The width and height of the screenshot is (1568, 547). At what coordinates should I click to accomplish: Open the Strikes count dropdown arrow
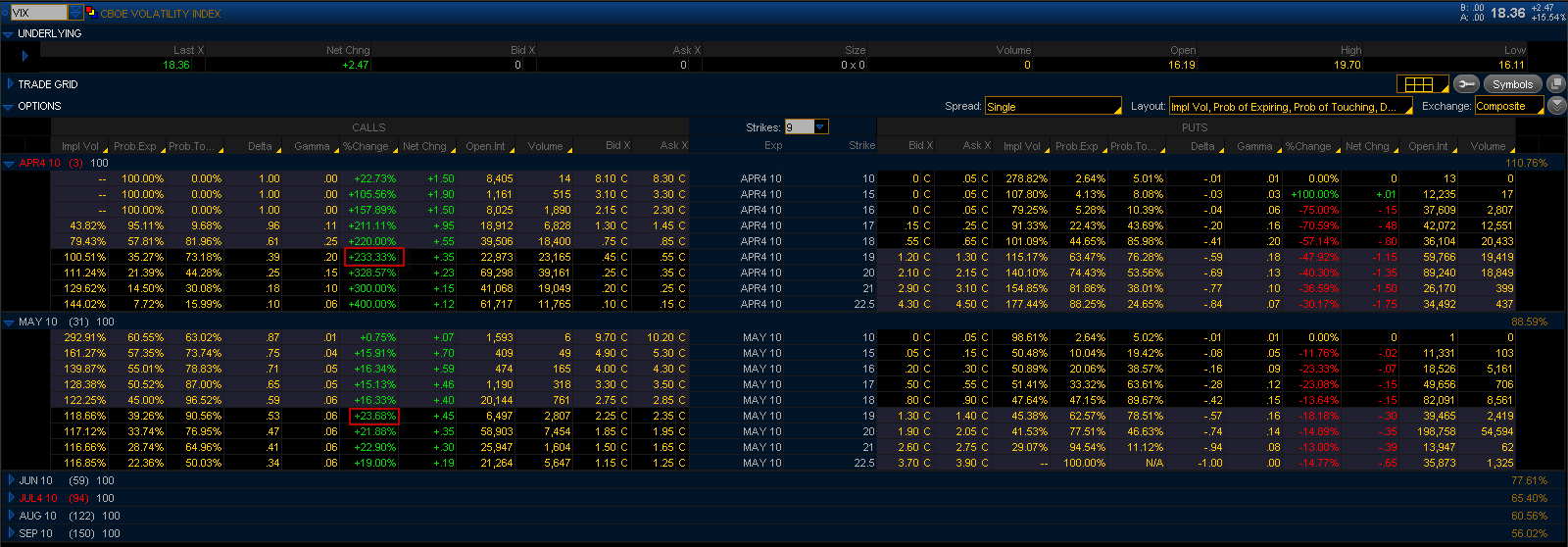click(821, 126)
